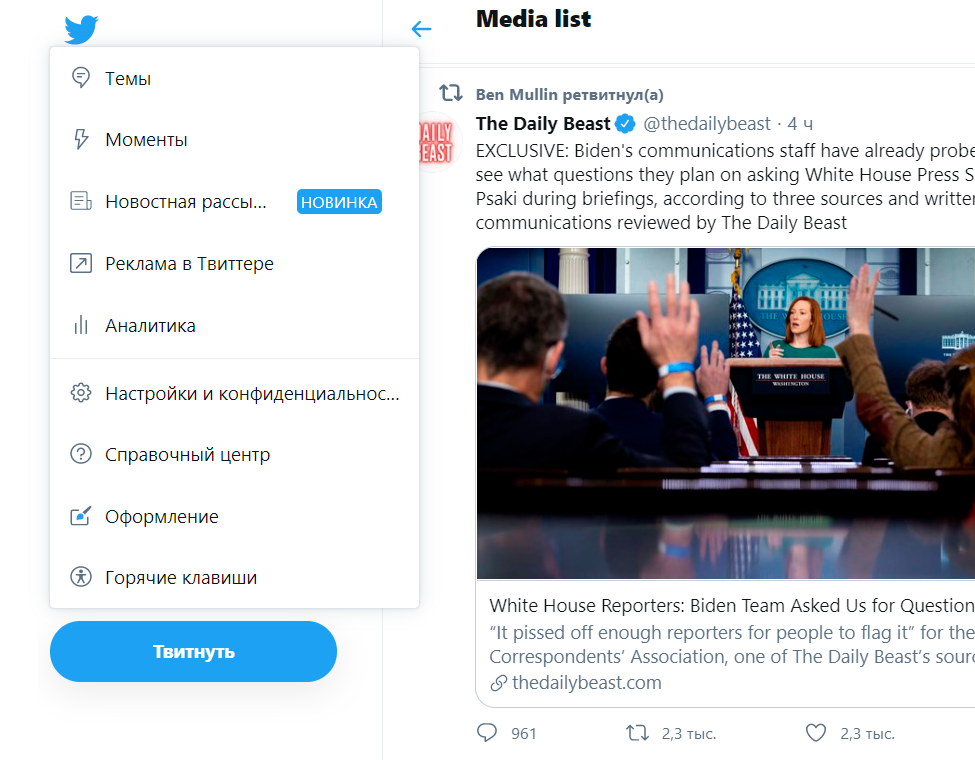975x760 pixels.
Task: Open Справочный центр from the menu
Action: [187, 455]
